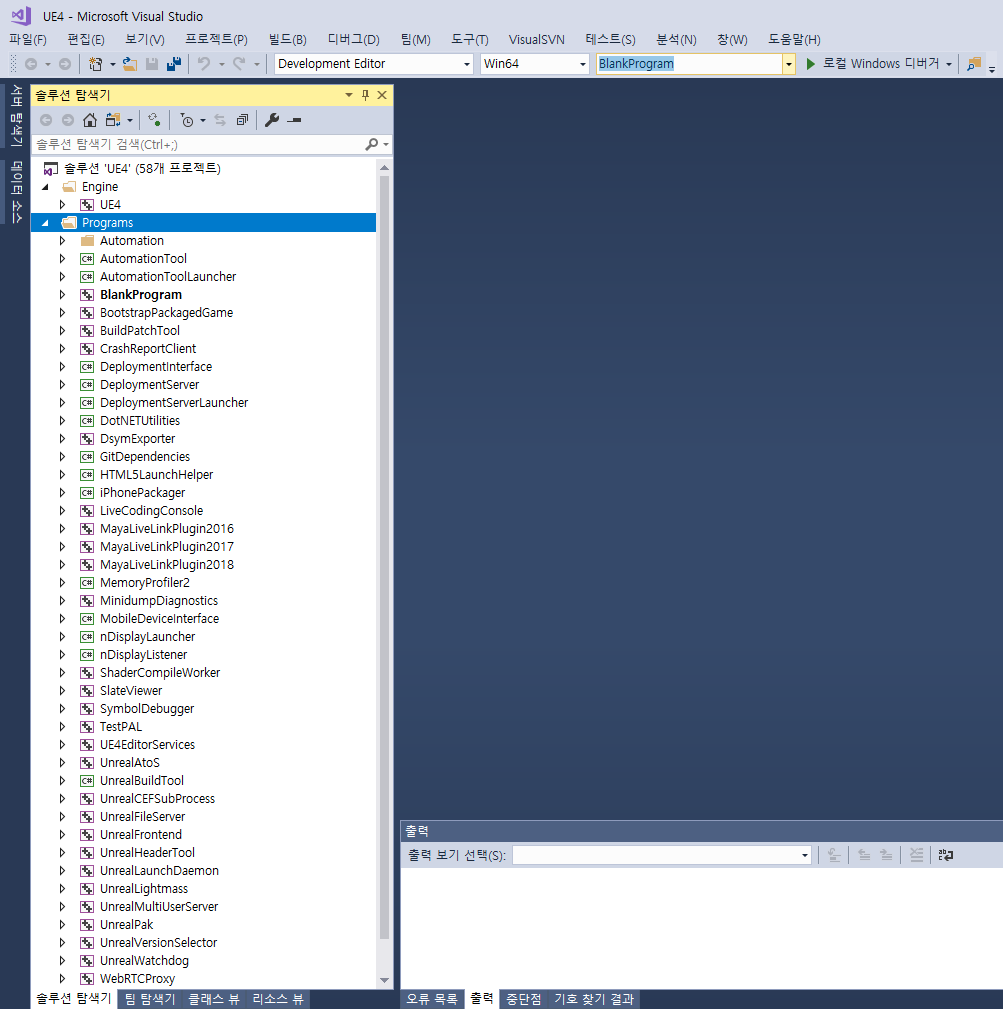Select the SlateViewer project row
The width and height of the screenshot is (1003, 1009).
(203, 690)
